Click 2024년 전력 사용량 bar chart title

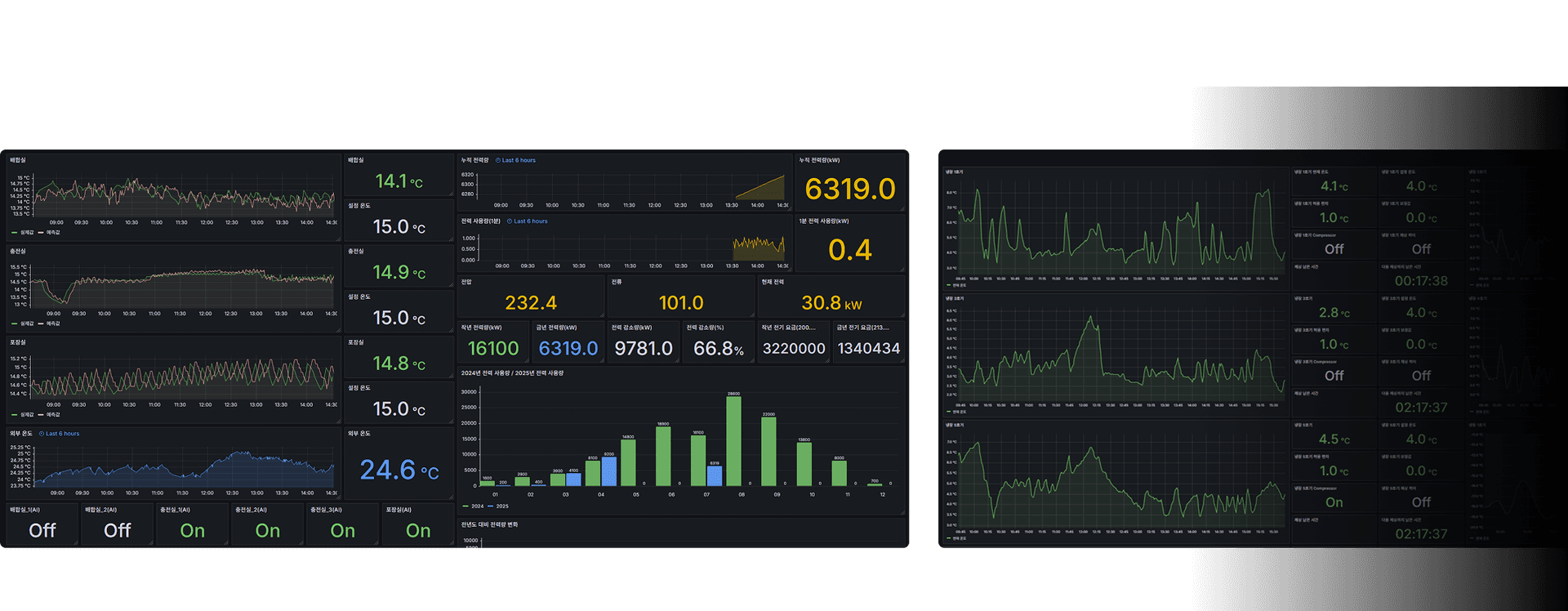pyautogui.click(x=512, y=373)
